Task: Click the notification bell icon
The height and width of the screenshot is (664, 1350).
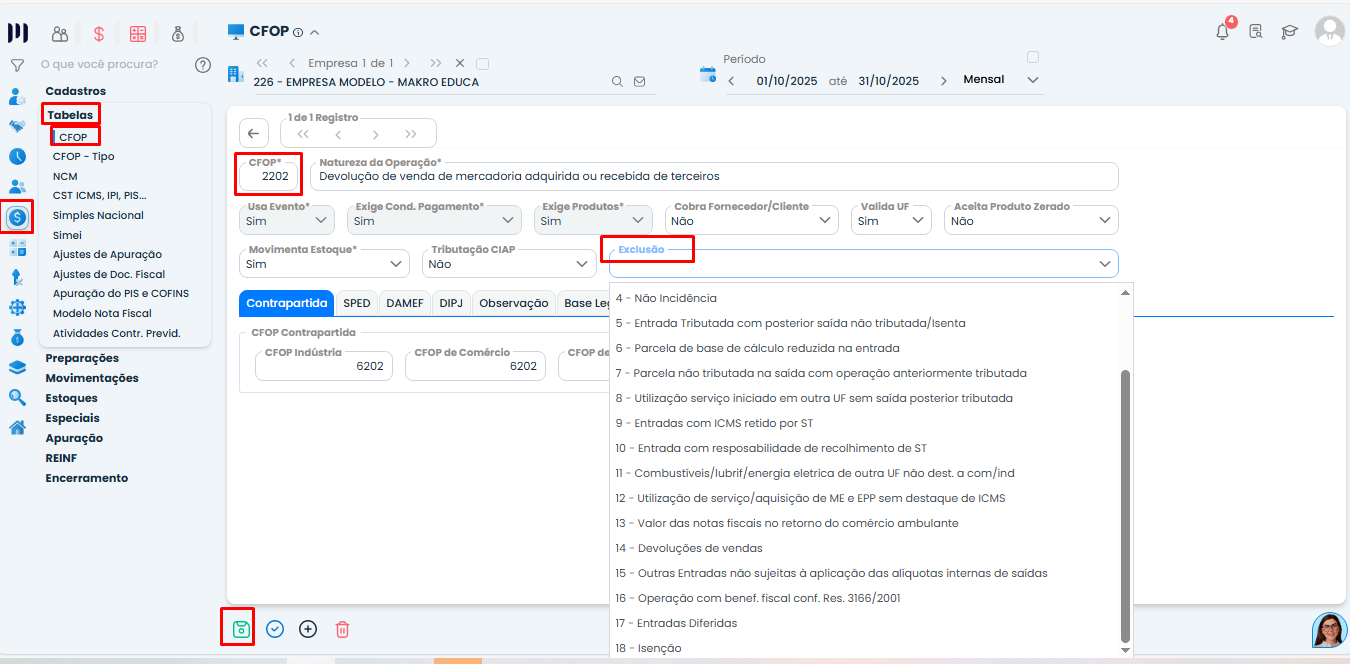Action: pos(1222,31)
